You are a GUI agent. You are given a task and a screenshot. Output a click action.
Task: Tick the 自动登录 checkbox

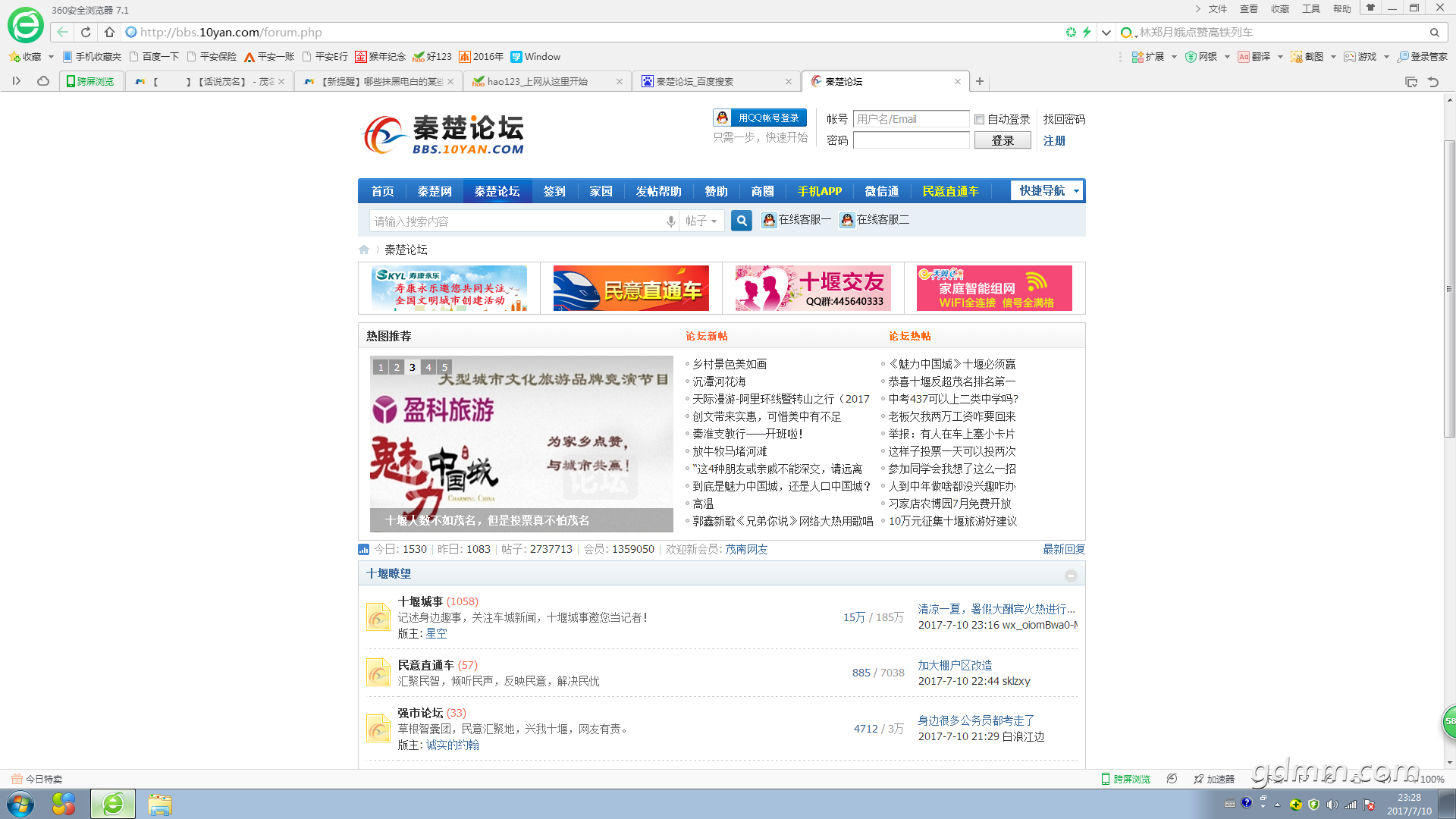tap(979, 119)
